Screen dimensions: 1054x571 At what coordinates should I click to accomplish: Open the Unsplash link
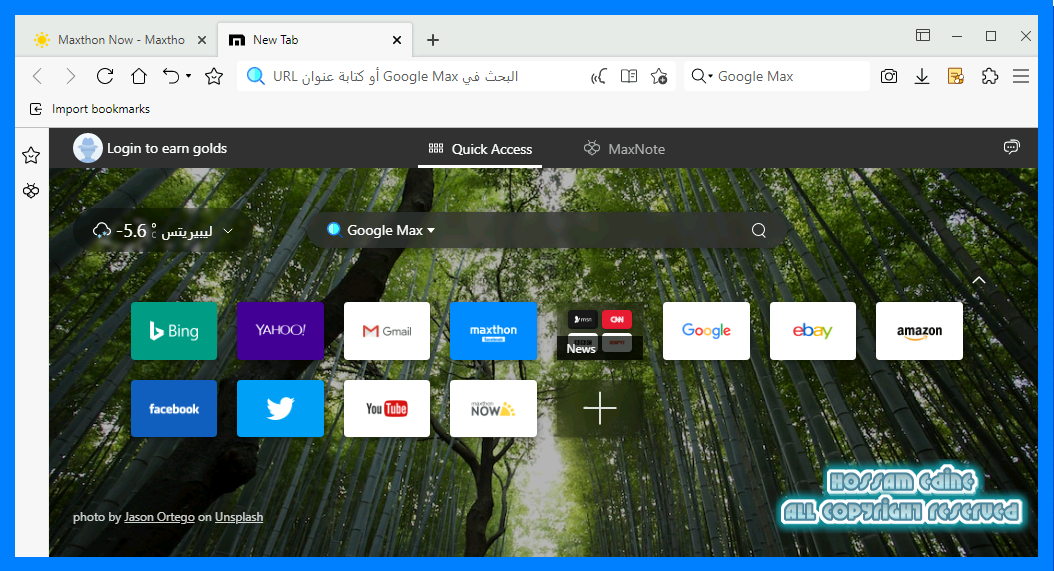click(x=239, y=517)
